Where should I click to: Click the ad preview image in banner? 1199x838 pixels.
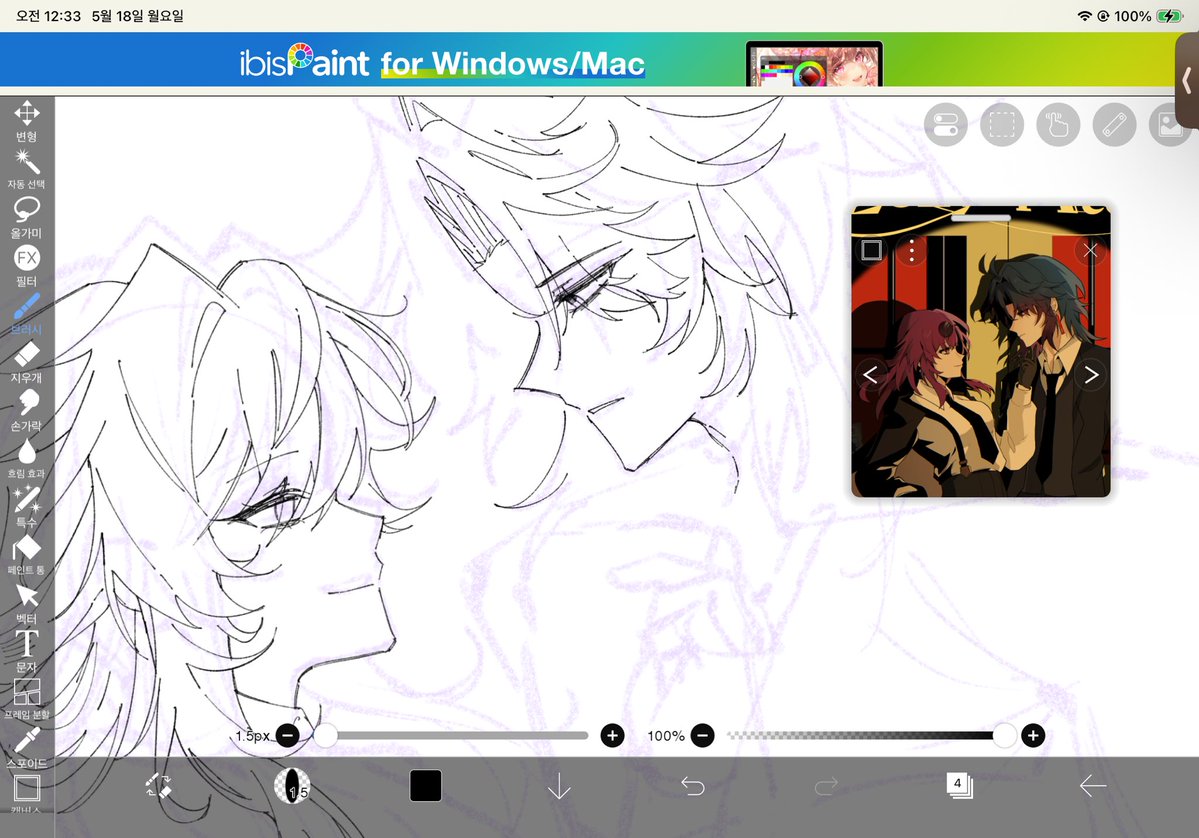click(814, 64)
